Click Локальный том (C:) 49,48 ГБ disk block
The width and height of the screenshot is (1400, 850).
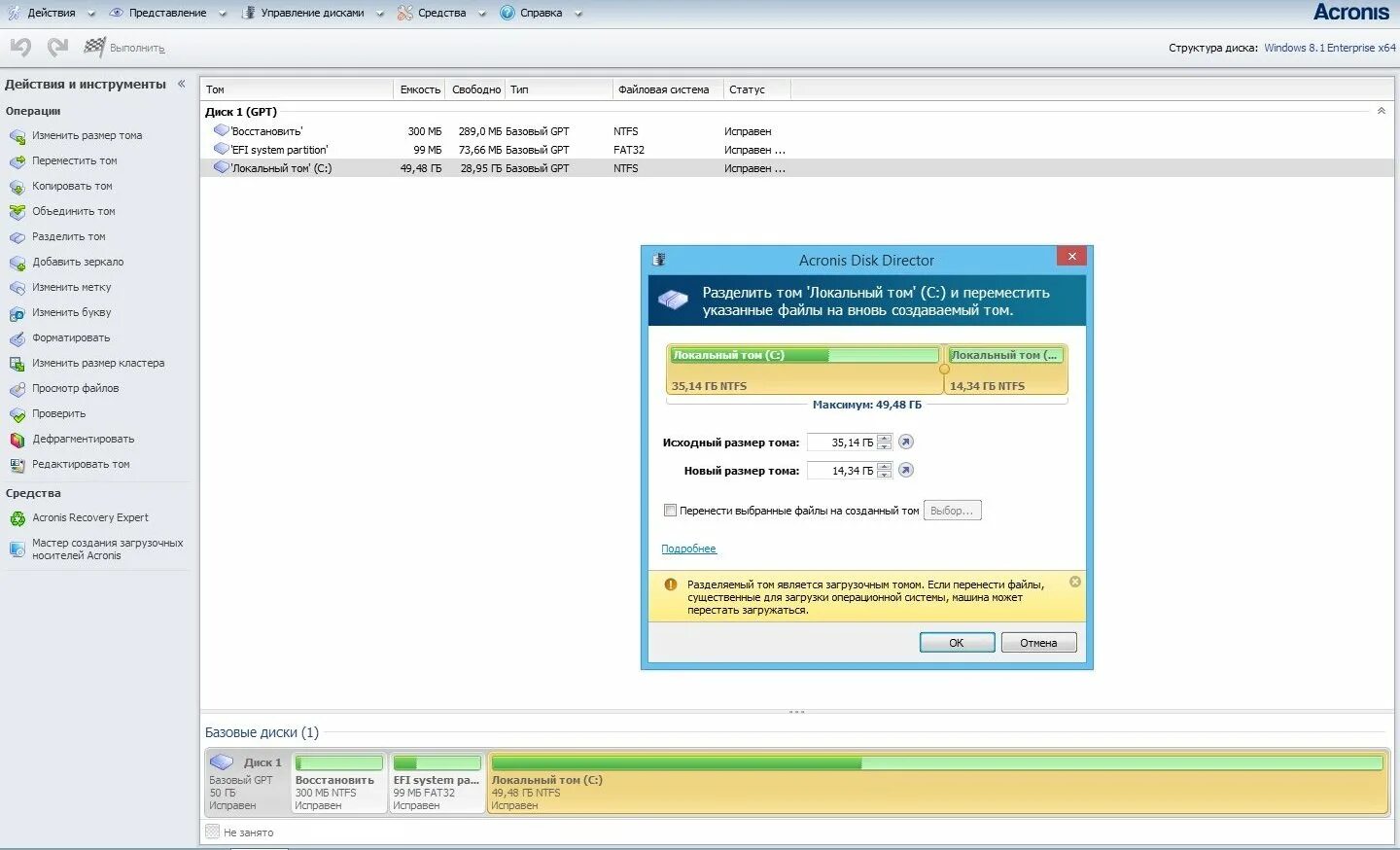(937, 782)
